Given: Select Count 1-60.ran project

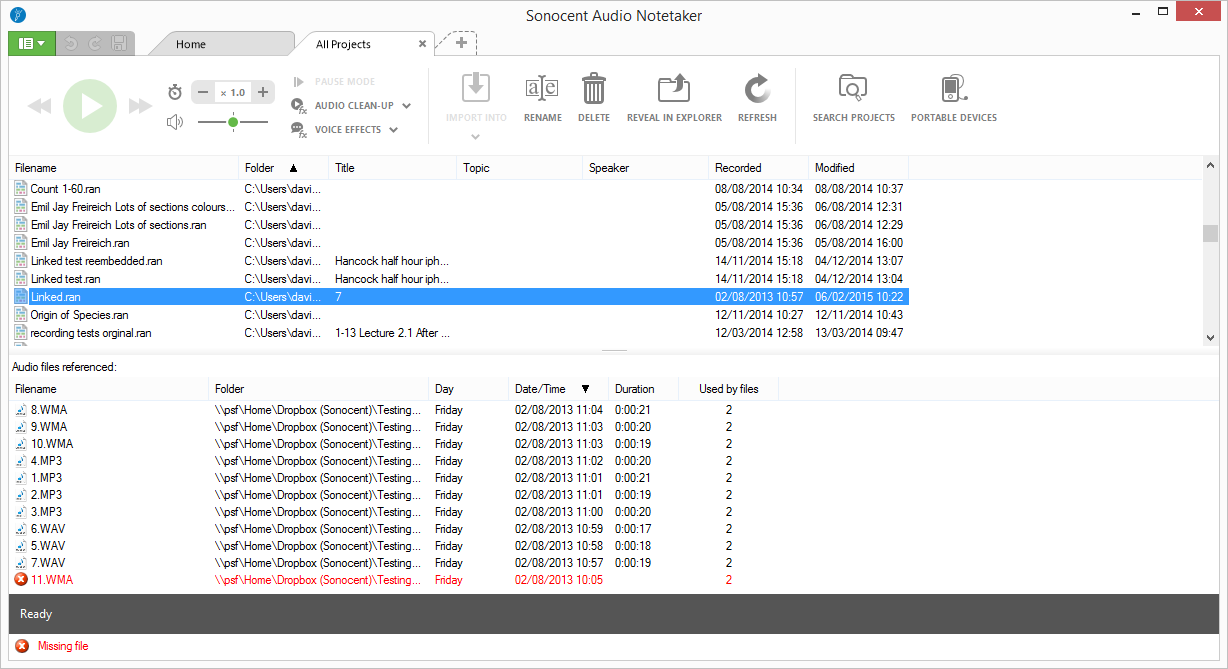Looking at the screenshot, I should pyautogui.click(x=459, y=189).
